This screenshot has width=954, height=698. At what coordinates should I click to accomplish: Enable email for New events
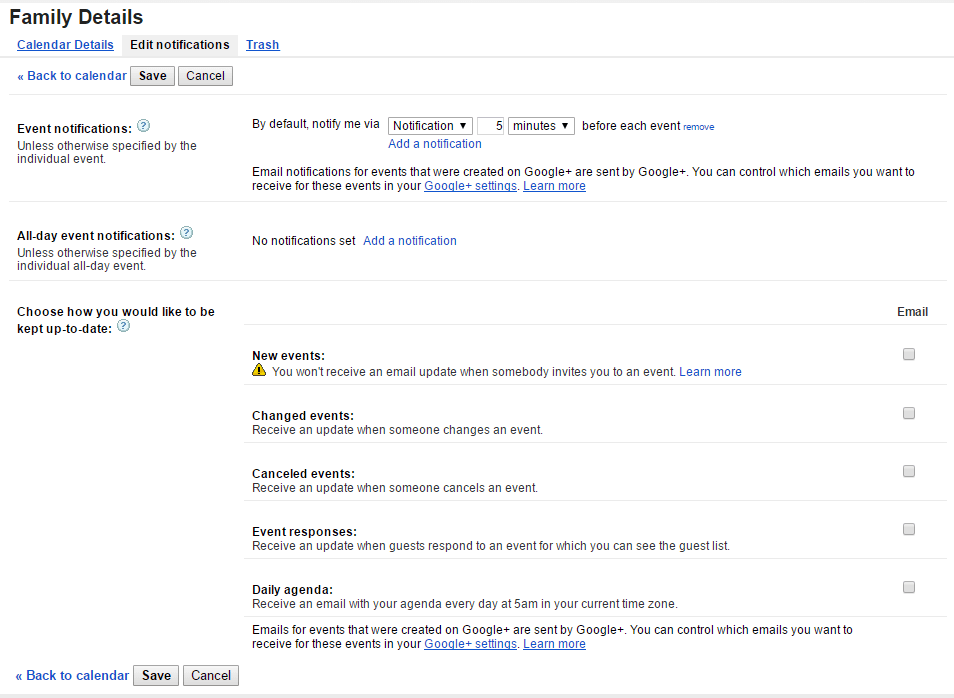909,354
